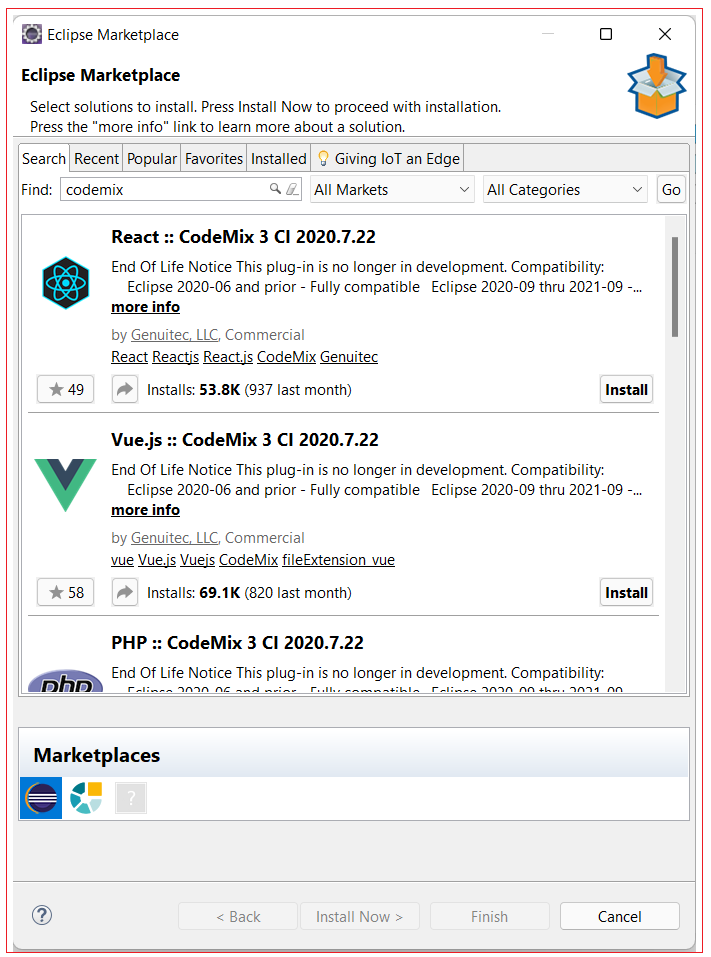Open the All Markets dropdown
711x957 pixels.
click(x=392, y=190)
